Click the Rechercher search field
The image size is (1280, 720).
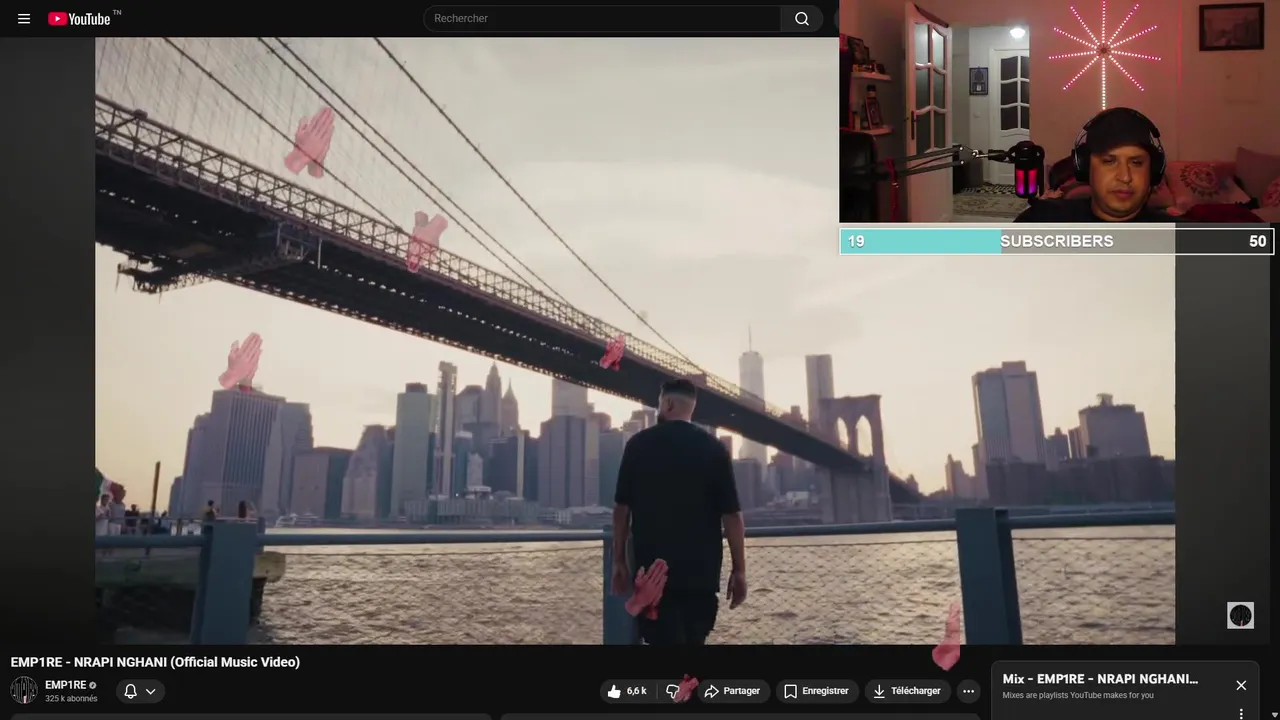602,18
